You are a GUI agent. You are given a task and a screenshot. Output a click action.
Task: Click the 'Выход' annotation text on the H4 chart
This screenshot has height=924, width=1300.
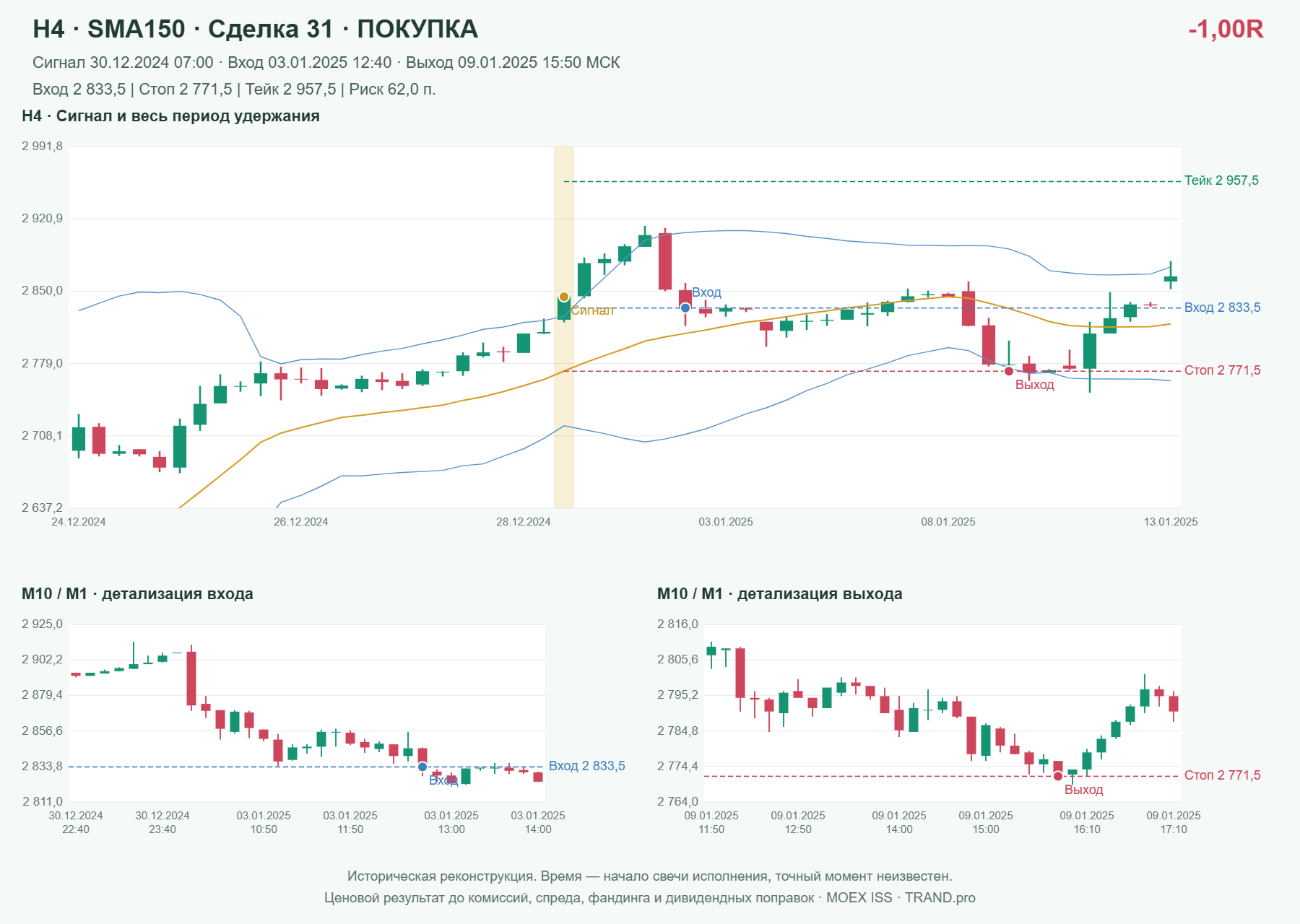click(1035, 385)
